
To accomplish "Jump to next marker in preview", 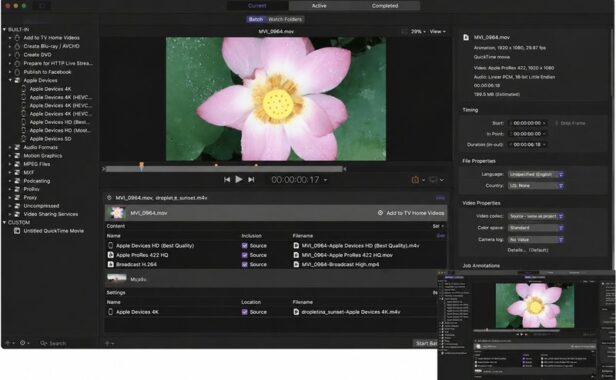I will click(x=251, y=180).
